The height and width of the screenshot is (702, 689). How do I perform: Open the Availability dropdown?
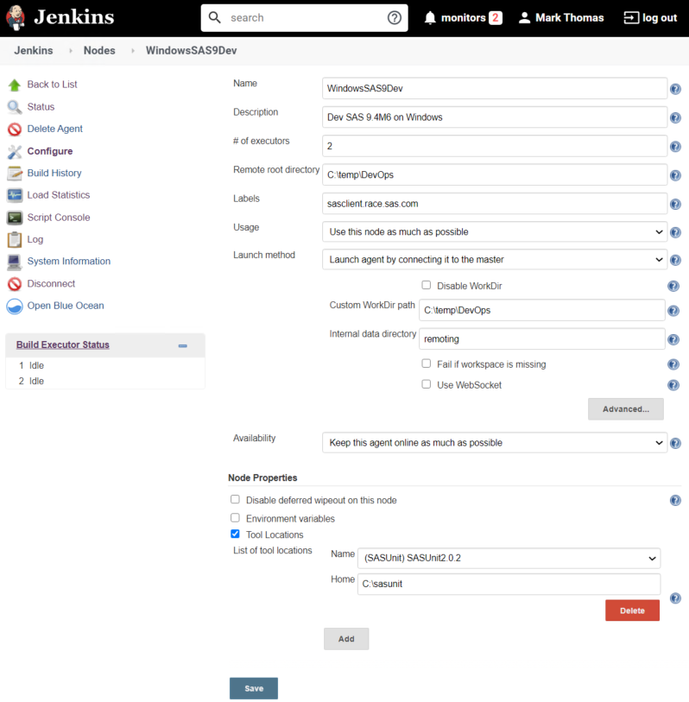click(495, 443)
